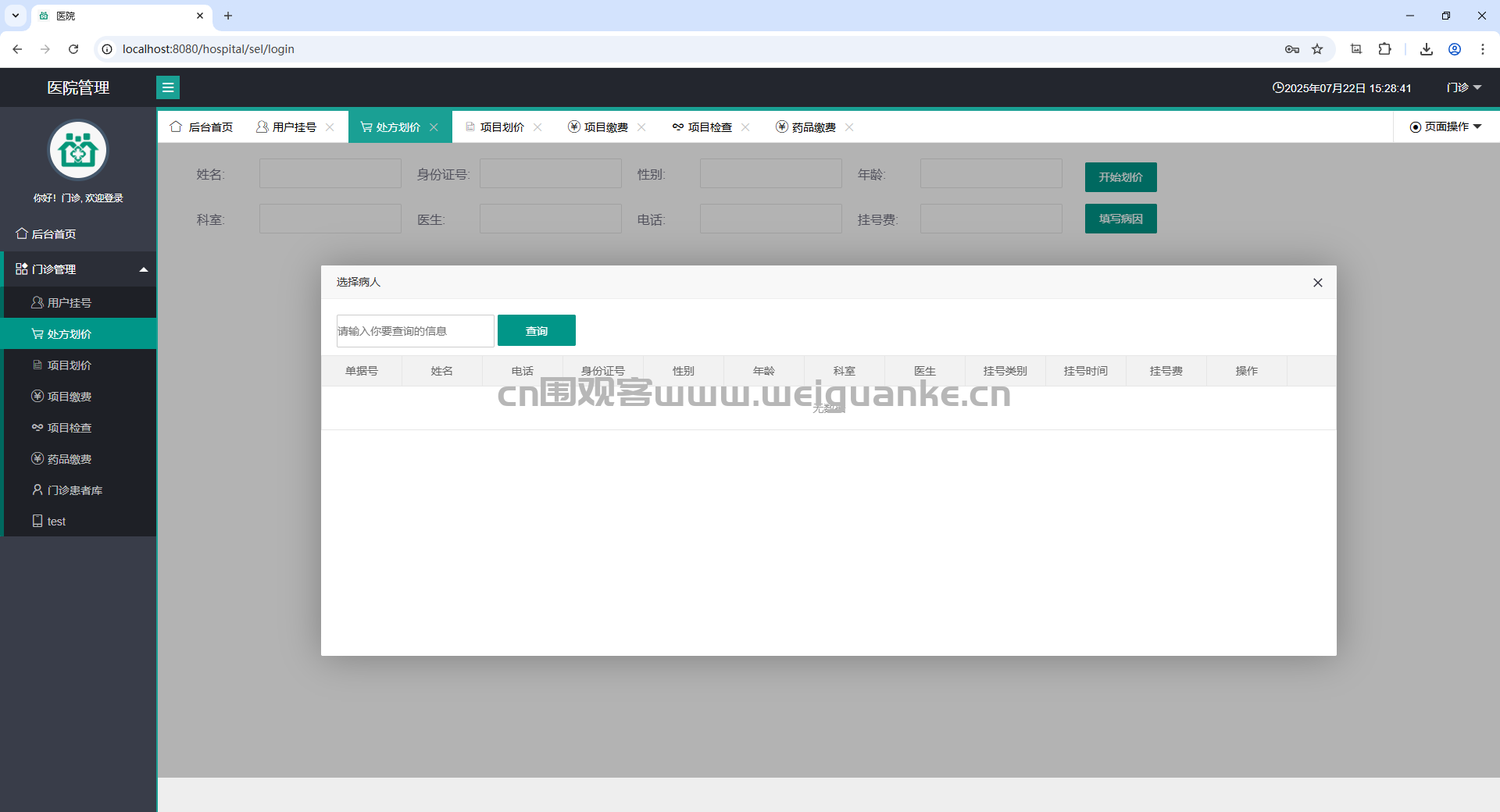Open the test sidebar item
Screen dimensions: 1500x812
78,522
